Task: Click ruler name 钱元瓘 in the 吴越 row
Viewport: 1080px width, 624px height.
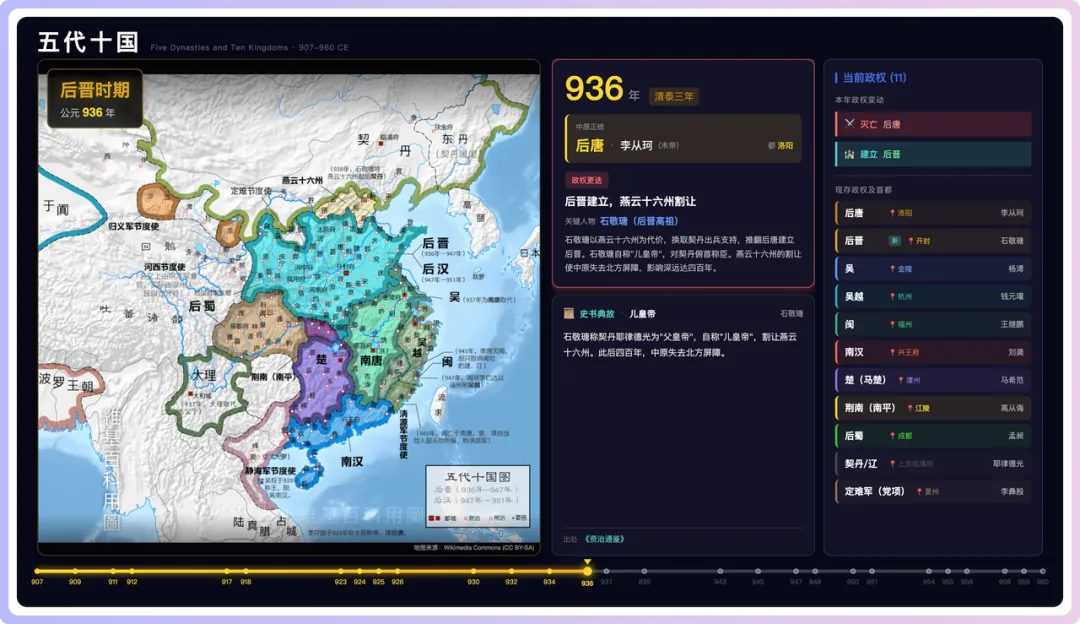Action: point(1012,297)
